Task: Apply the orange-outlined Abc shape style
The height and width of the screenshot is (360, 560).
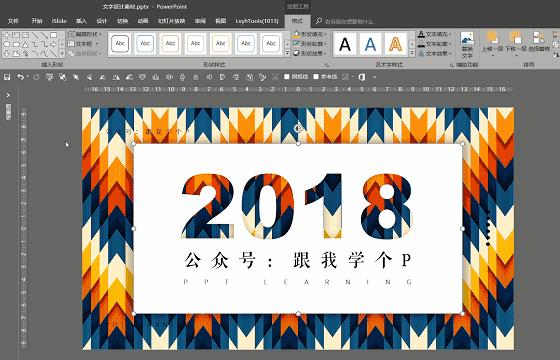Action: 170,44
